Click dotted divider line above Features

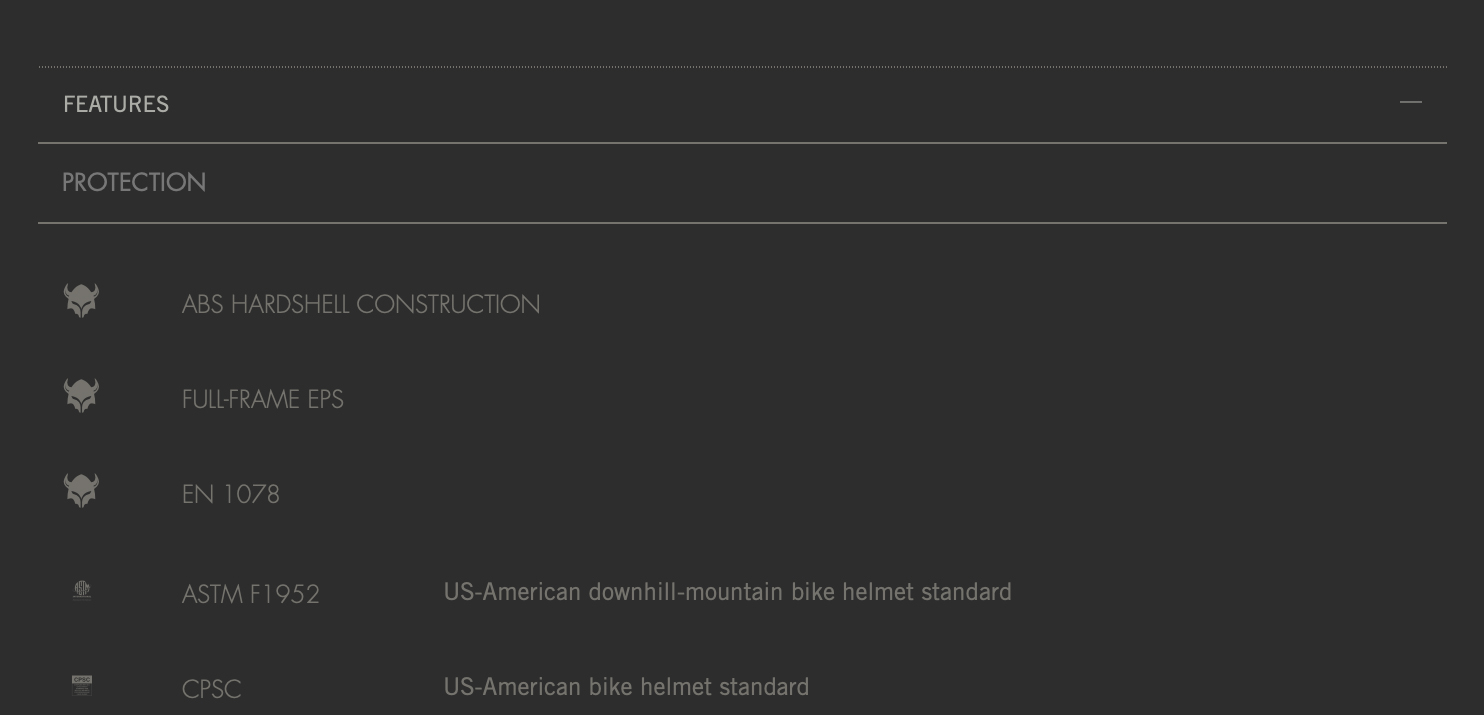(742, 67)
